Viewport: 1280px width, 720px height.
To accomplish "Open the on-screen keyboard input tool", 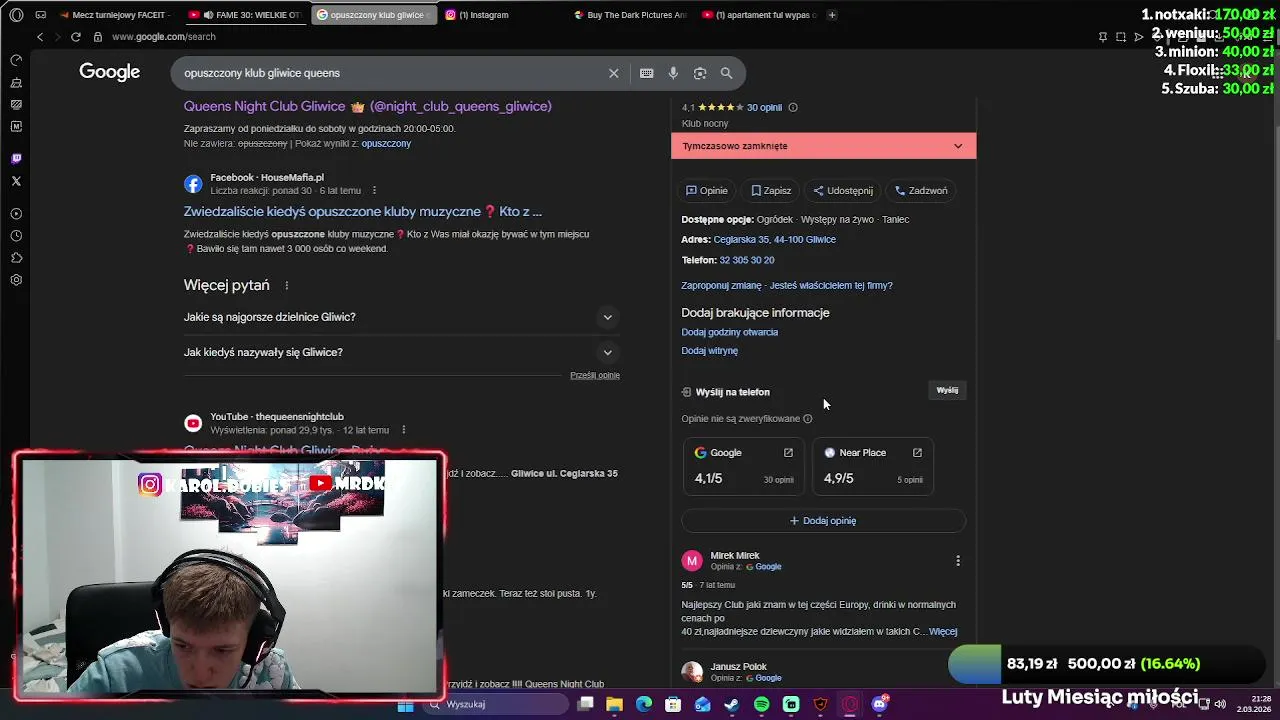I will 647,73.
